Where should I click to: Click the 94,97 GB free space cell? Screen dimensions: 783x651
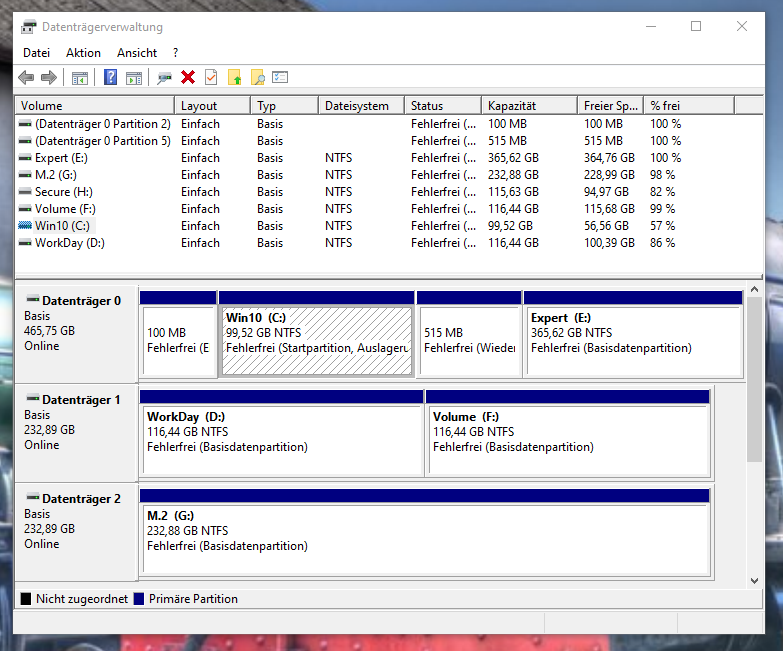pos(606,192)
